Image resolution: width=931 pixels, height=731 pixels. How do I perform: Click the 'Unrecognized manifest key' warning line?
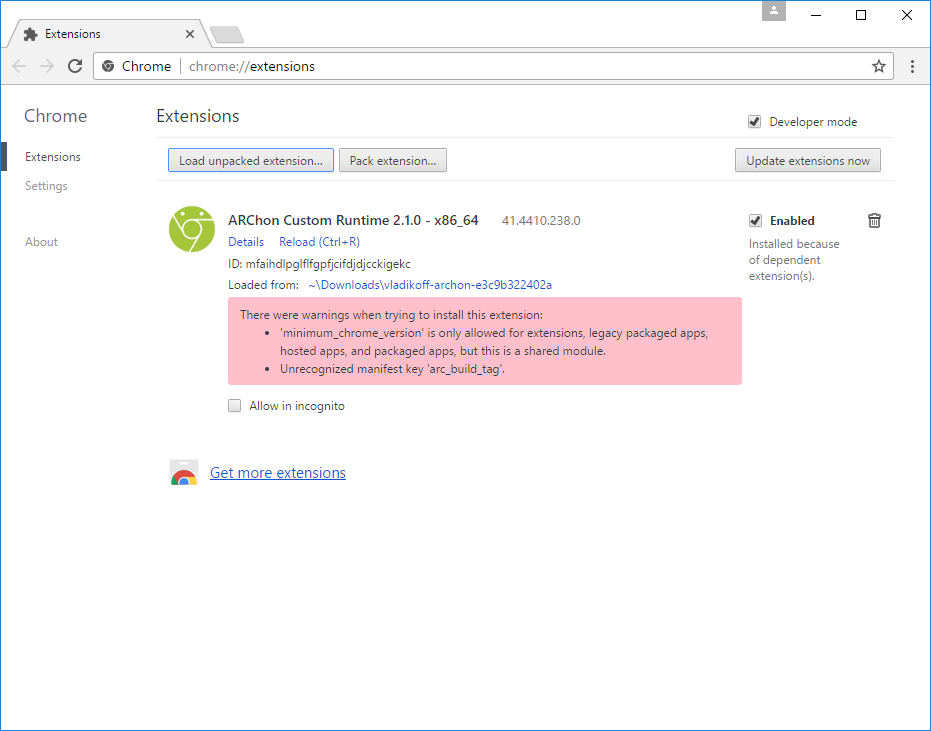click(x=392, y=369)
